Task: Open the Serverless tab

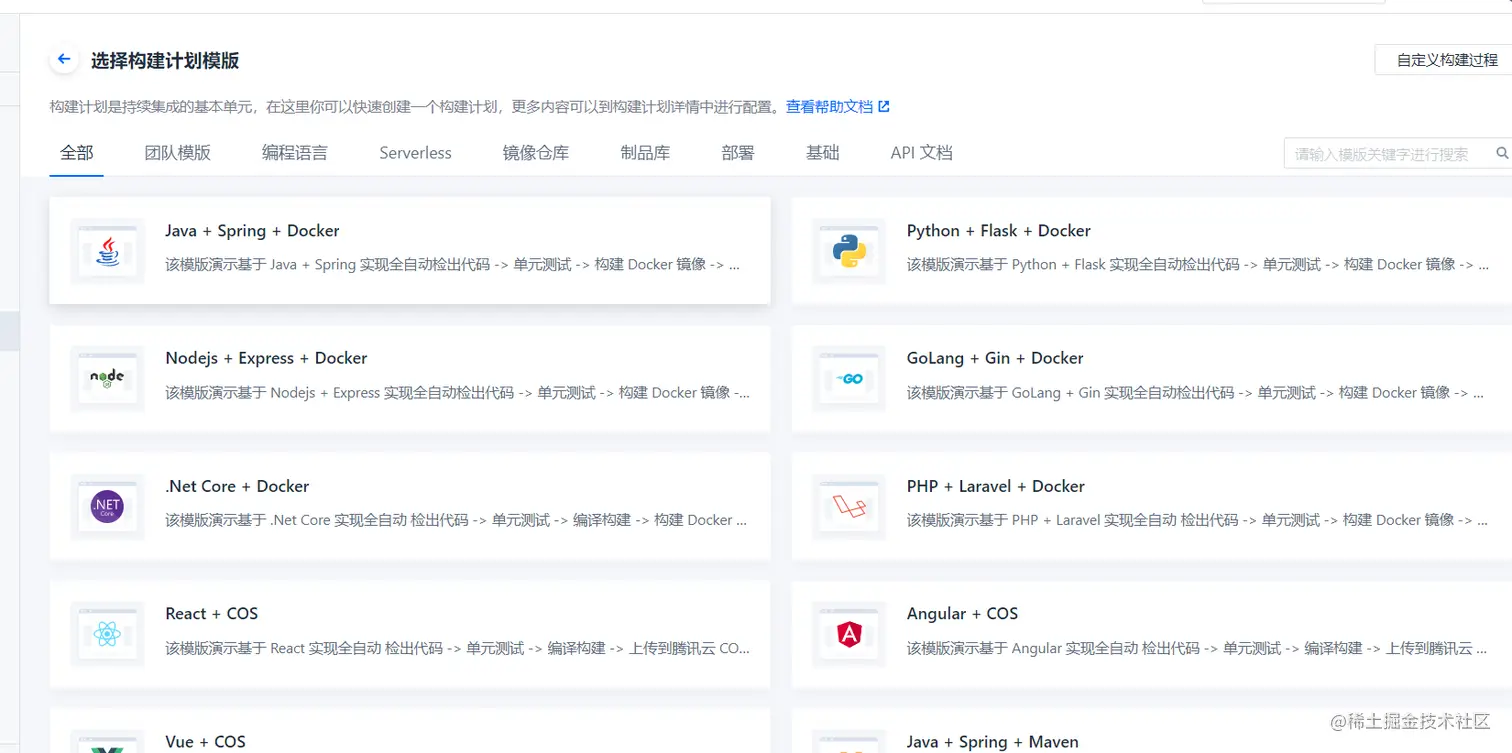Action: tap(415, 153)
